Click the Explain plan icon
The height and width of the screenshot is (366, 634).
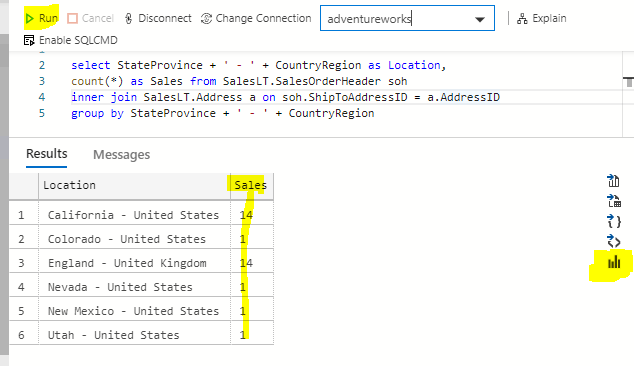tap(522, 19)
